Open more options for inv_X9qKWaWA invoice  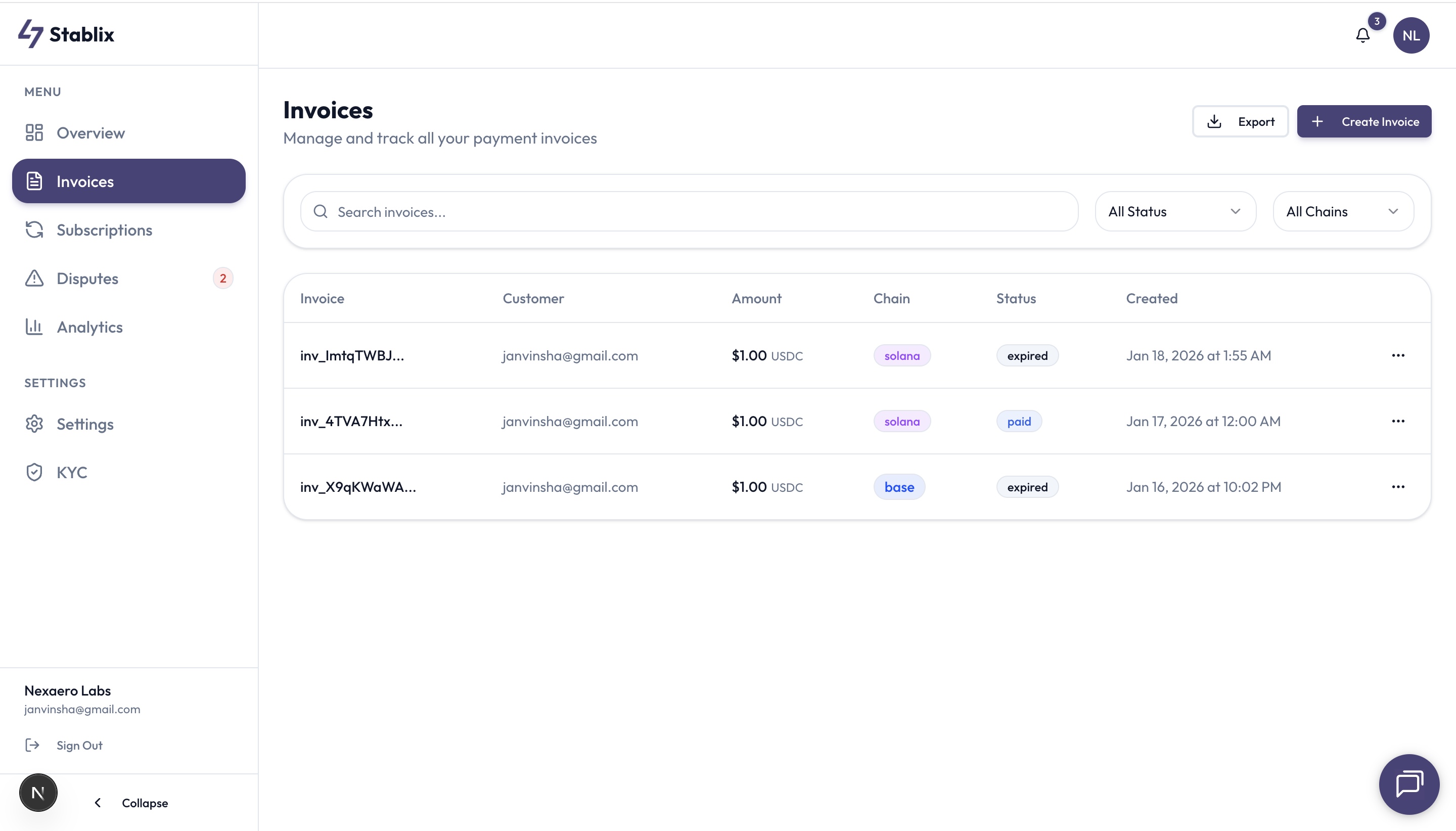[1397, 487]
